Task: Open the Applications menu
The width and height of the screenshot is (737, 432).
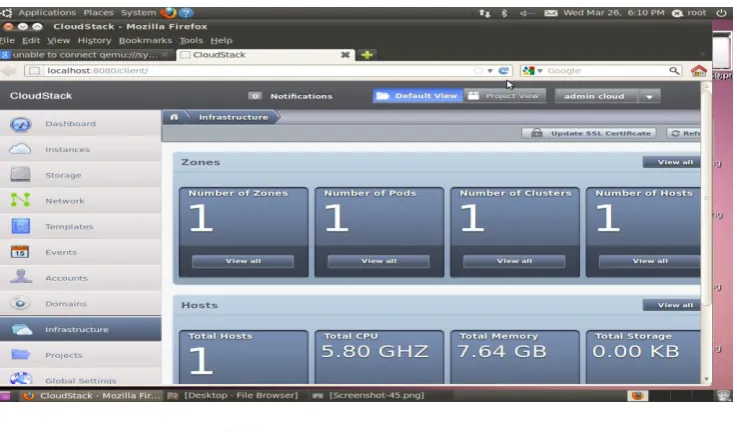Action: point(47,13)
